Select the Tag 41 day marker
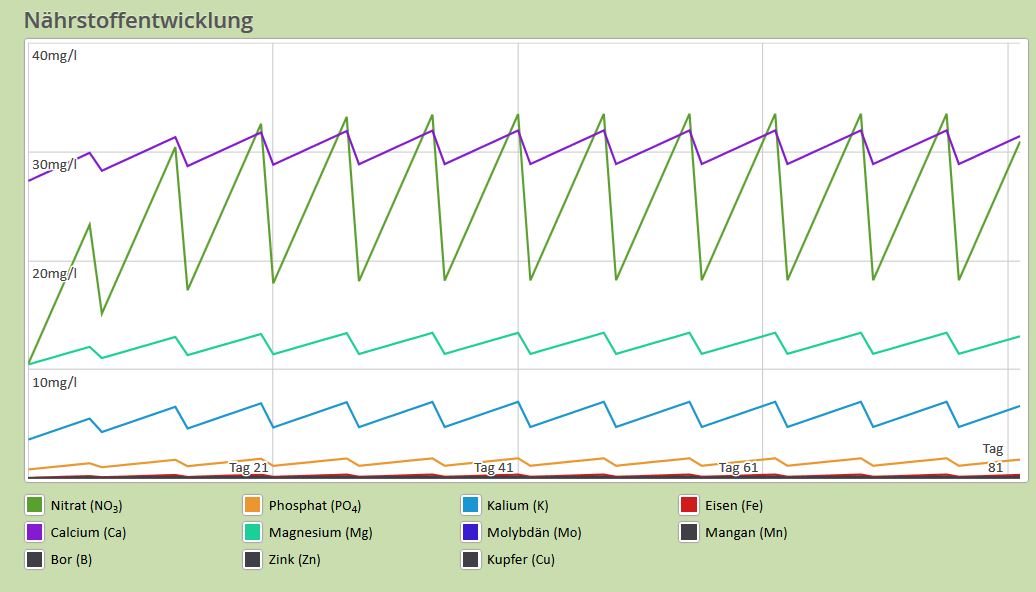Image resolution: width=1036 pixels, height=592 pixels. 494,468
